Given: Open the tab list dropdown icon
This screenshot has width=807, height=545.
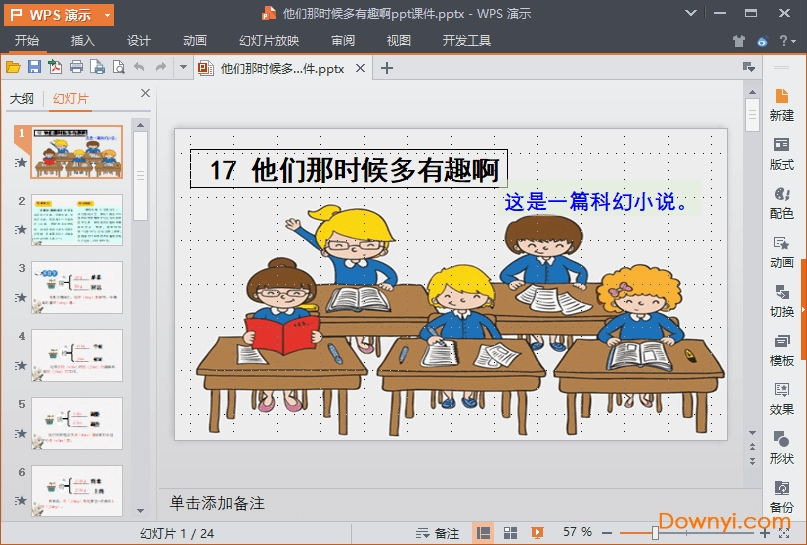Looking at the screenshot, I should (x=748, y=67).
